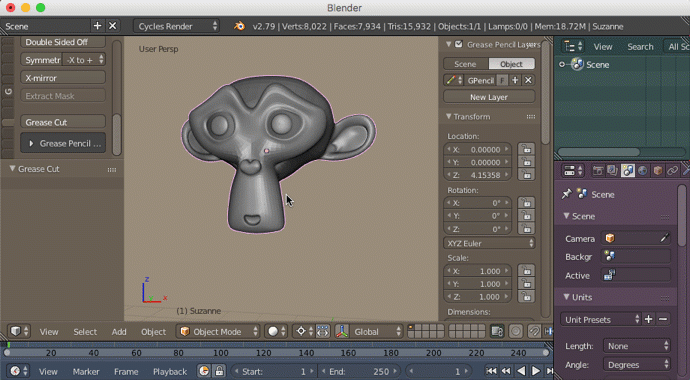Toggle manipulate center points button
The width and height of the screenshot is (690, 380).
pos(323,331)
